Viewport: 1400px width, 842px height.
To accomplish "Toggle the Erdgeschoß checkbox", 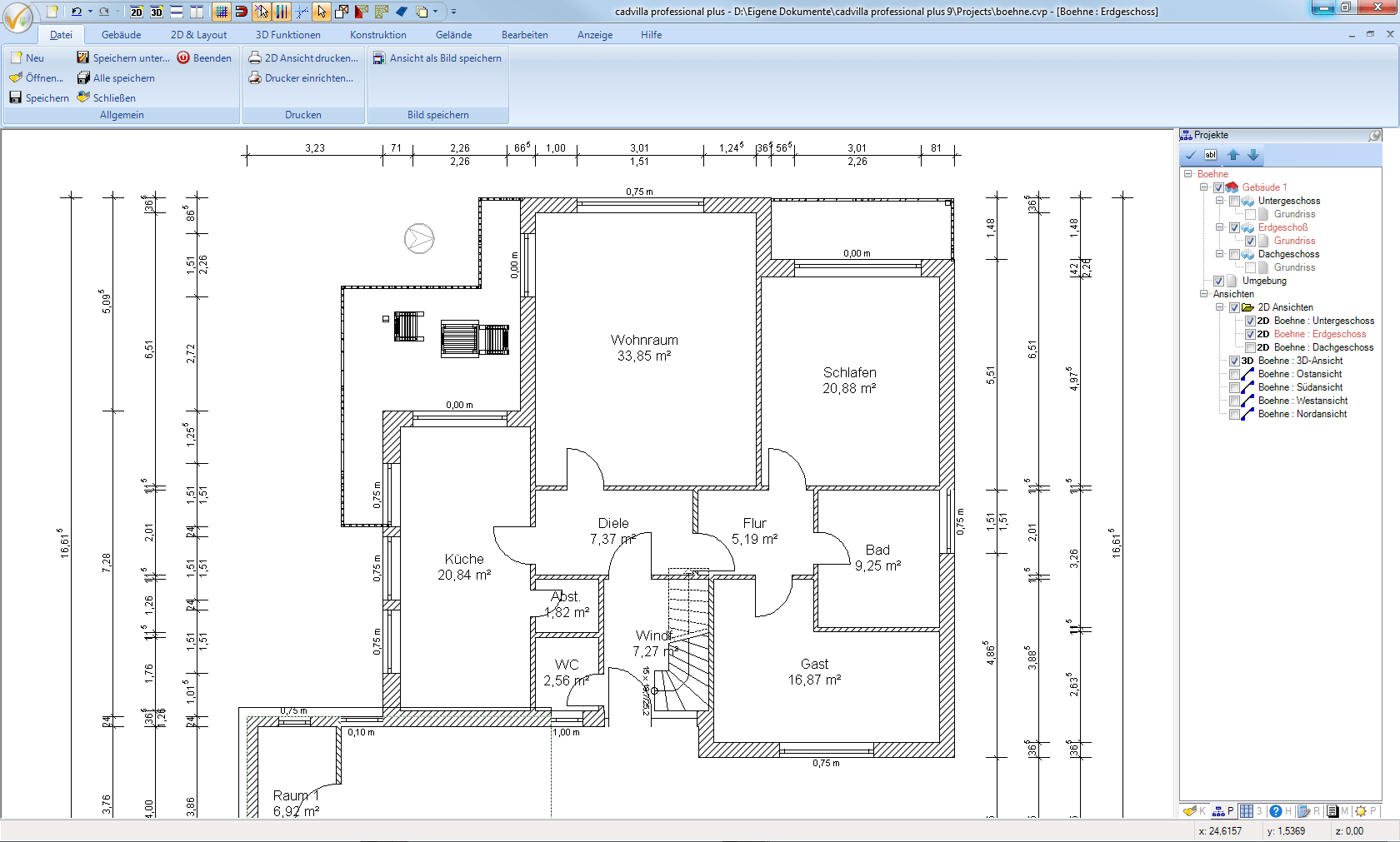I will tap(1234, 227).
